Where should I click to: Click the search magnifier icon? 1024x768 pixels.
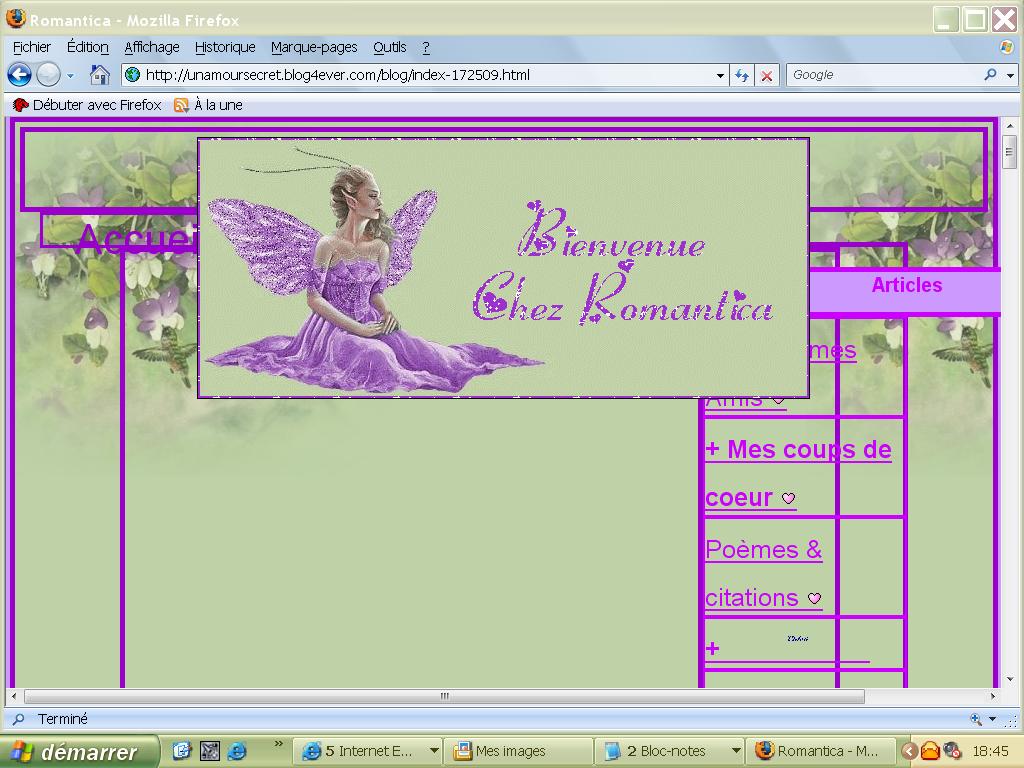991,74
